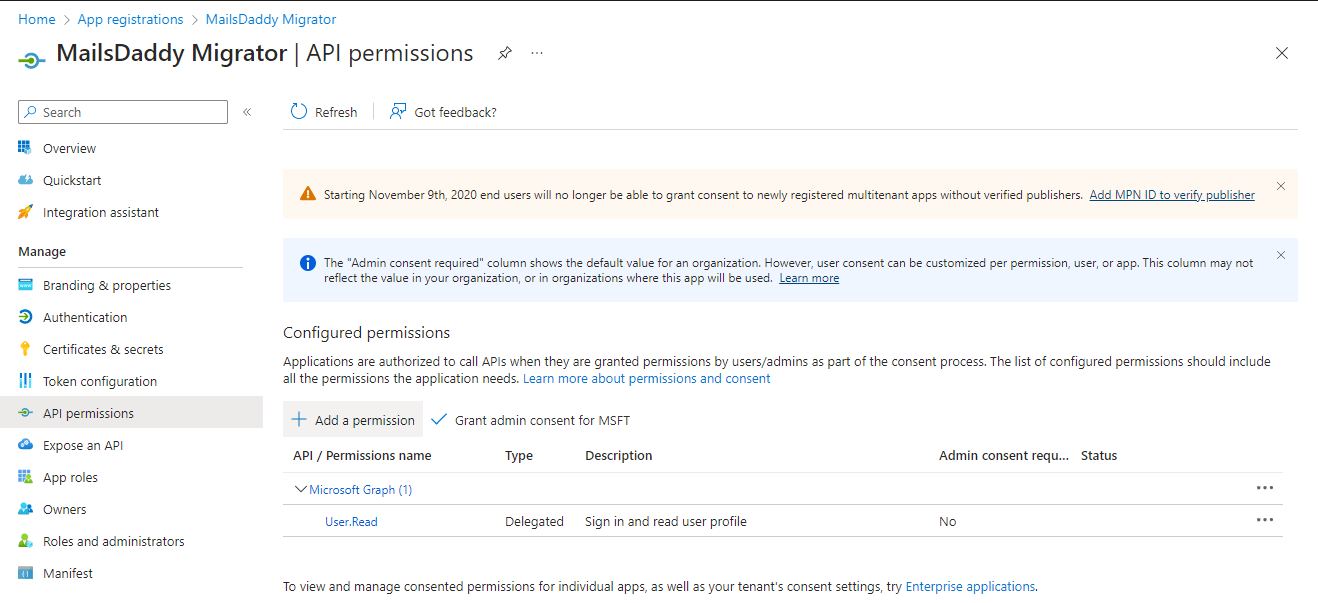Click the Manifest icon in sidebar
1318x603 pixels.
coord(25,573)
